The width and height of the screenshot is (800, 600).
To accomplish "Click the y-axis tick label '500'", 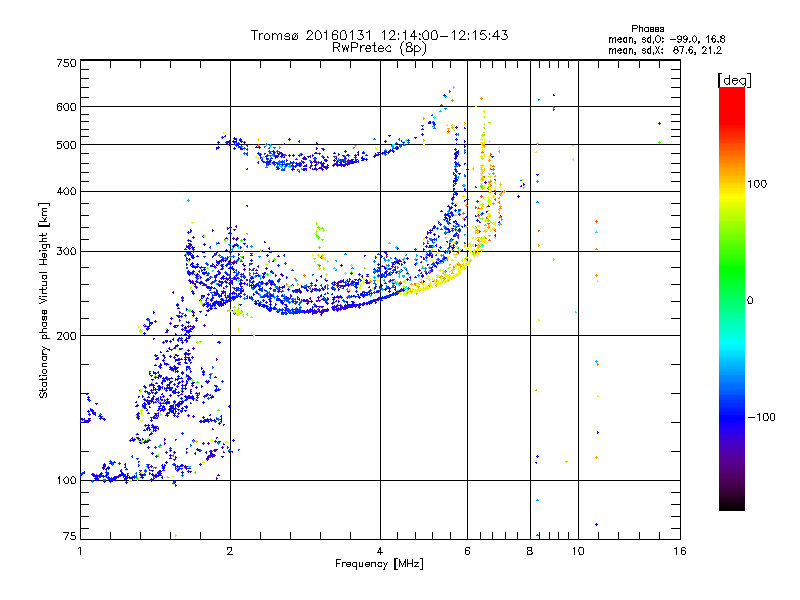I will [x=66, y=145].
